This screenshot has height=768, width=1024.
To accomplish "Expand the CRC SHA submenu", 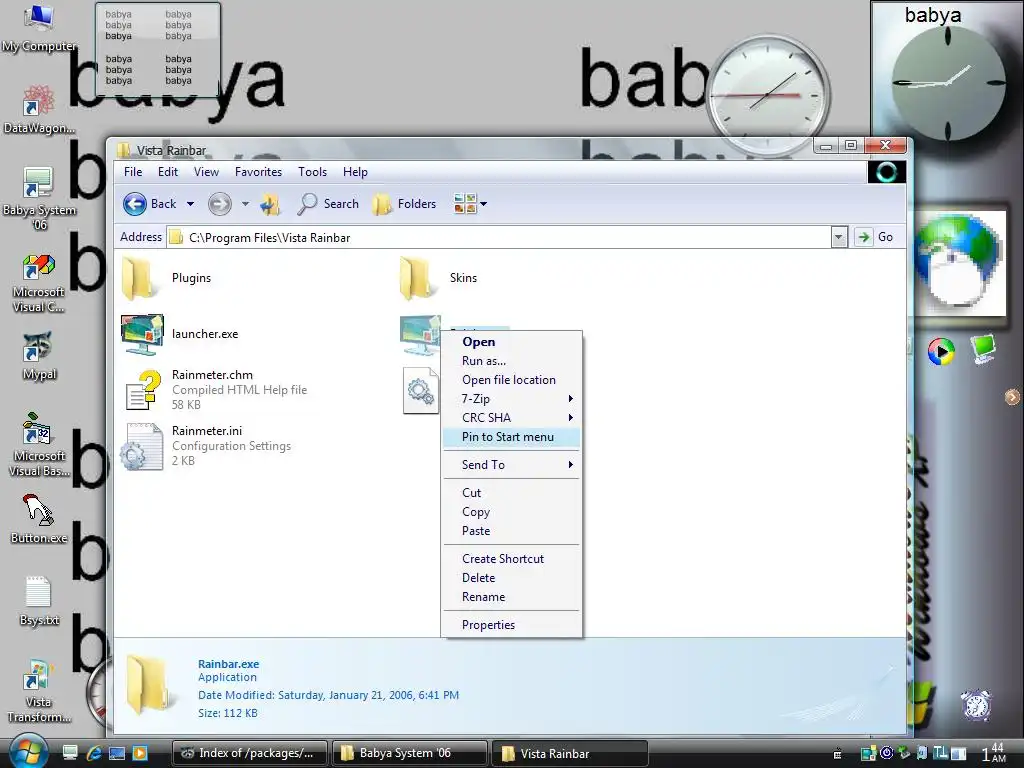I will [x=511, y=417].
